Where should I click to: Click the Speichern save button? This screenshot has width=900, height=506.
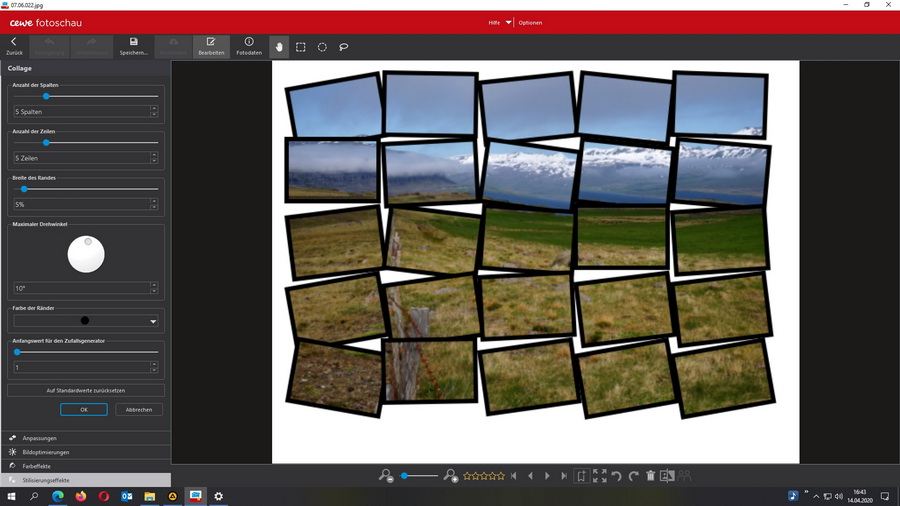133,47
